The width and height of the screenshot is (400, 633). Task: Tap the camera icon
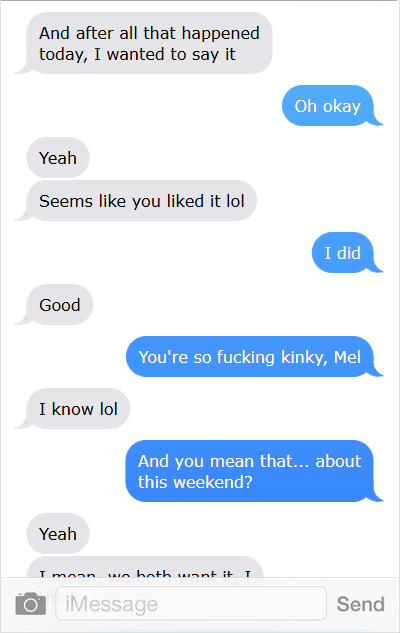31,604
